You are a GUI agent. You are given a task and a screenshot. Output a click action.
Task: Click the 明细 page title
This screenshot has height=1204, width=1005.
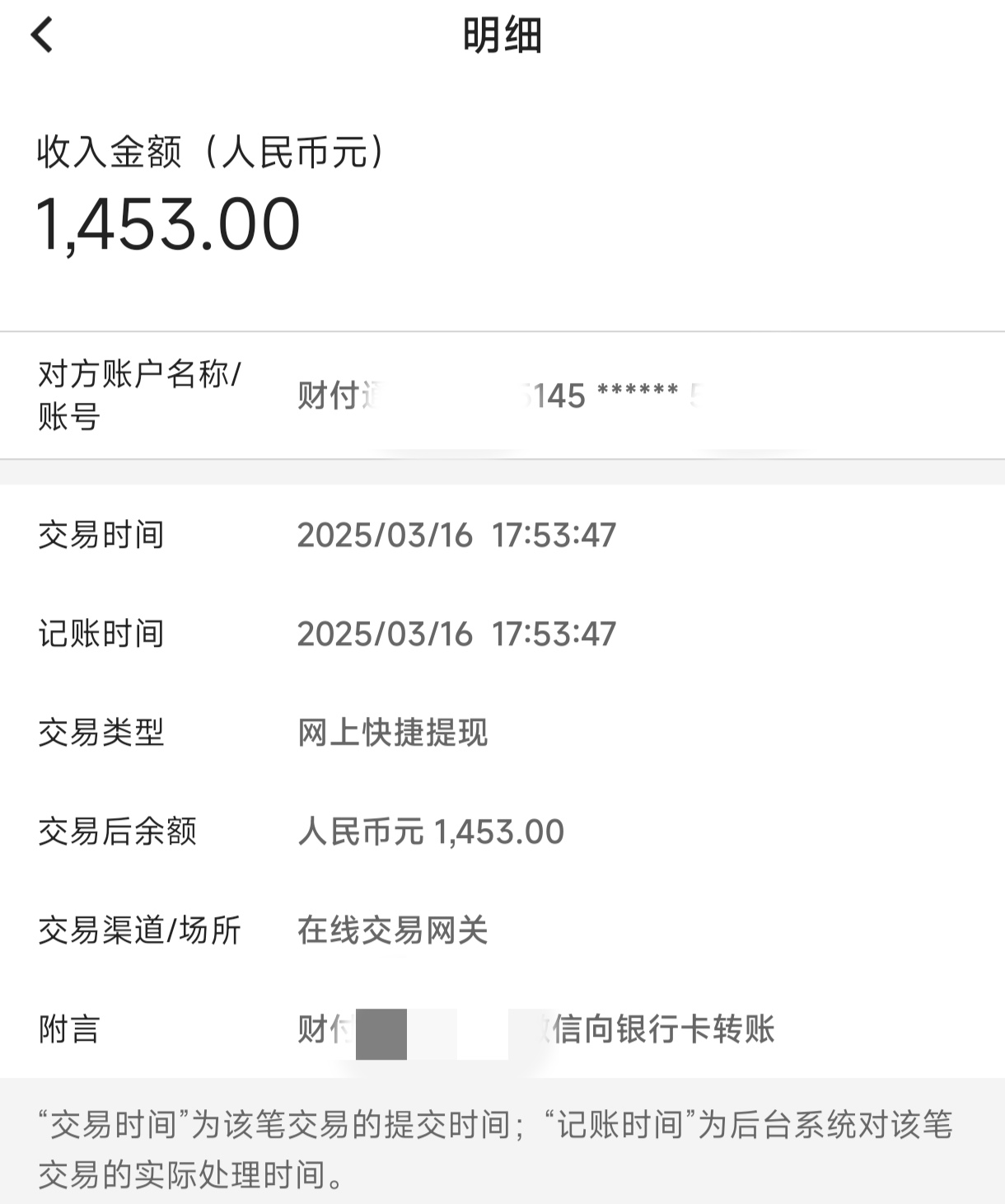coord(502,36)
